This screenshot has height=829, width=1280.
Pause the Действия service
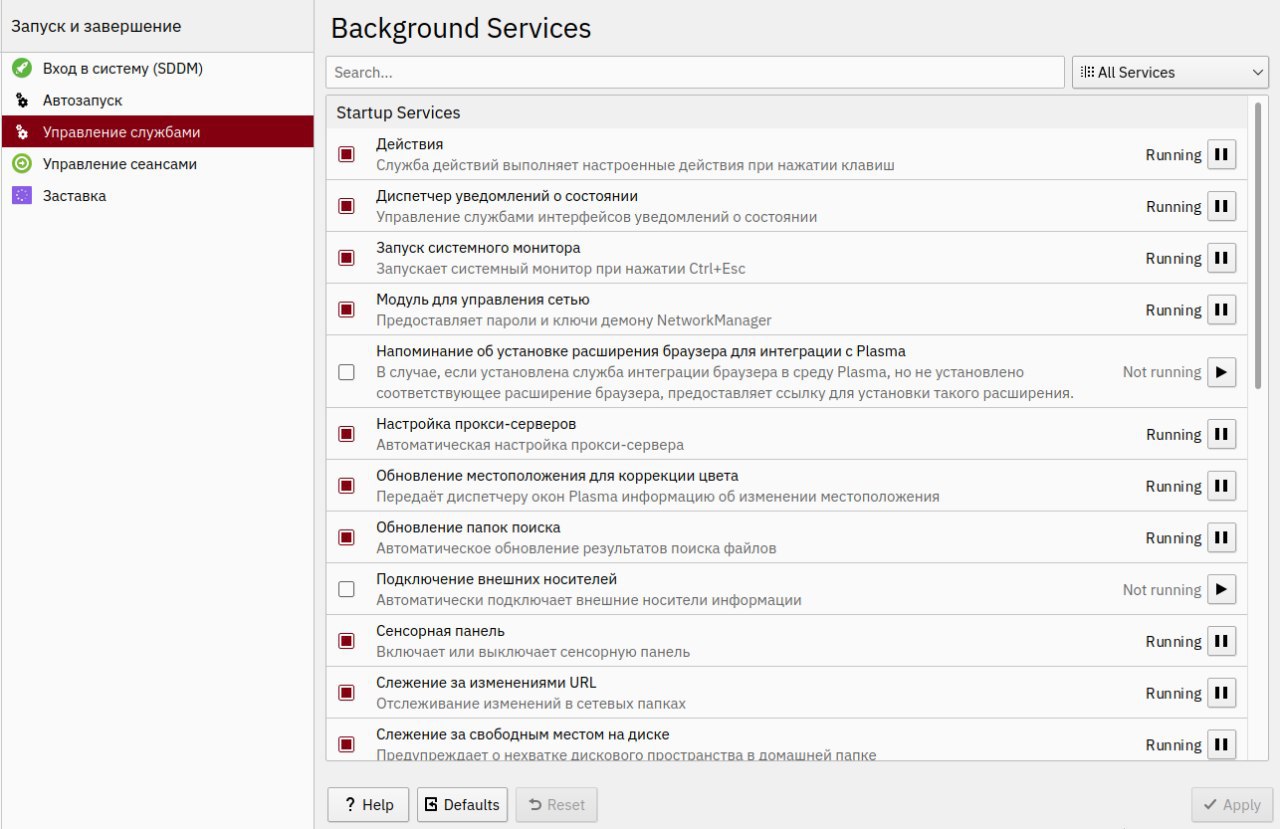pos(1221,155)
